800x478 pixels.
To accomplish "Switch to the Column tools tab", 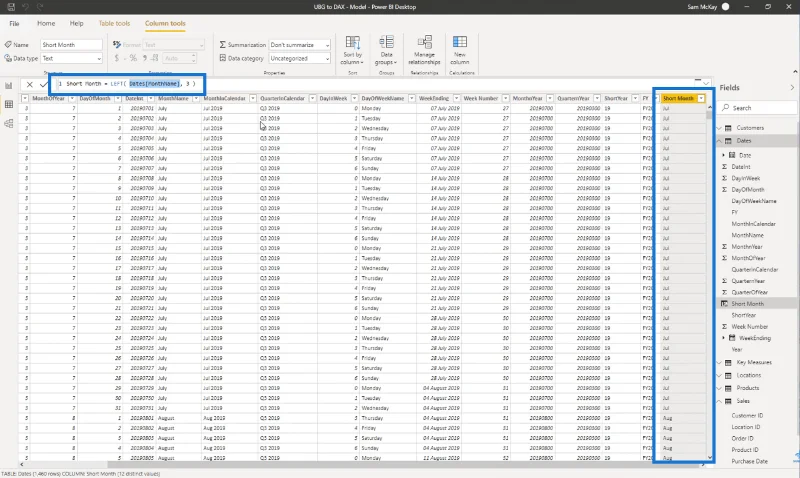I will click(165, 23).
